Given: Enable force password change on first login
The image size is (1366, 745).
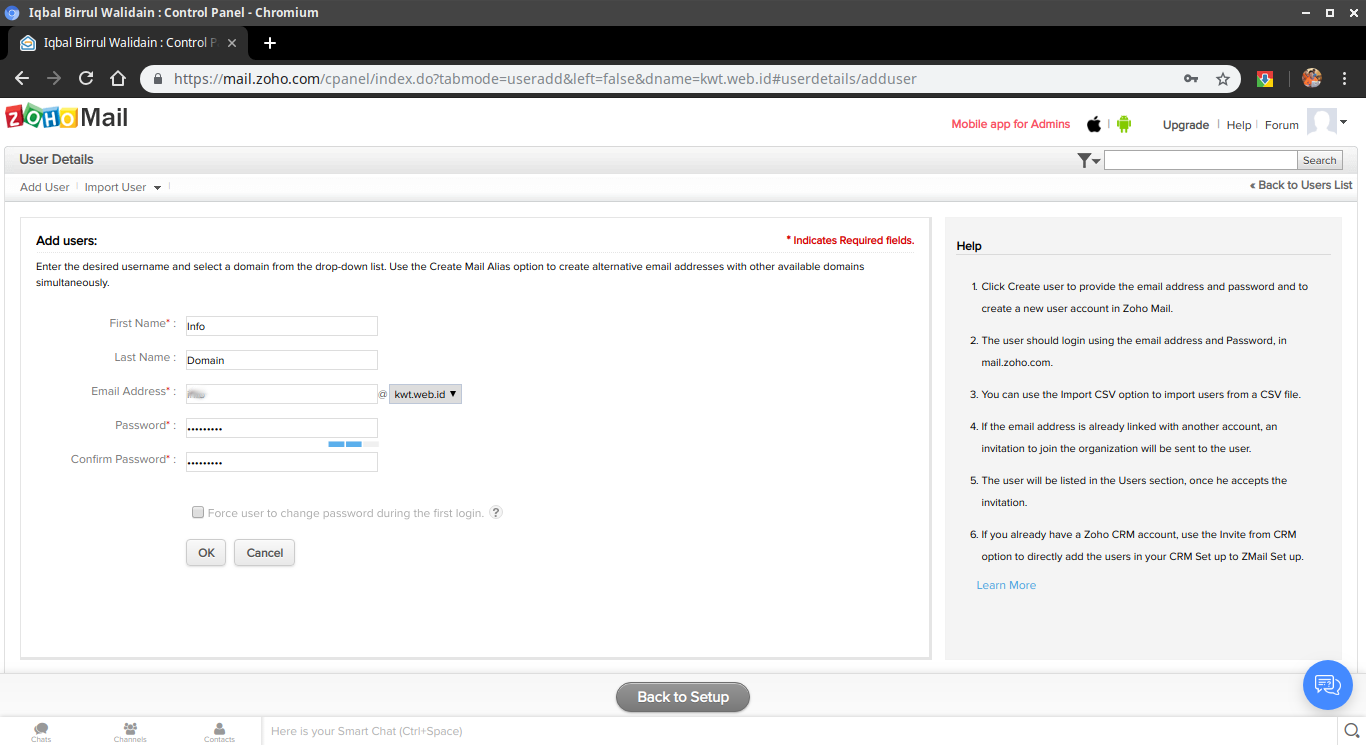Looking at the screenshot, I should coord(198,513).
